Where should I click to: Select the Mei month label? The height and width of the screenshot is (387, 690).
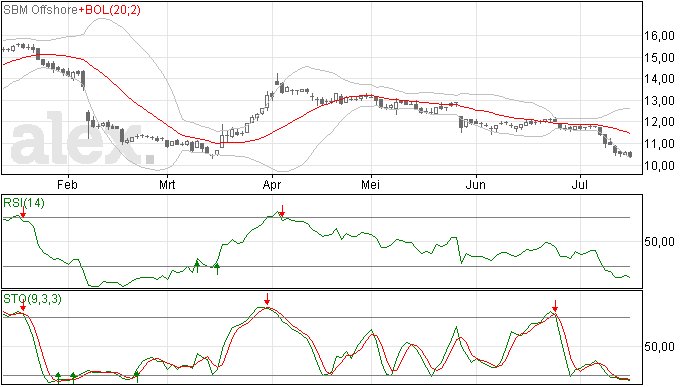(x=371, y=184)
